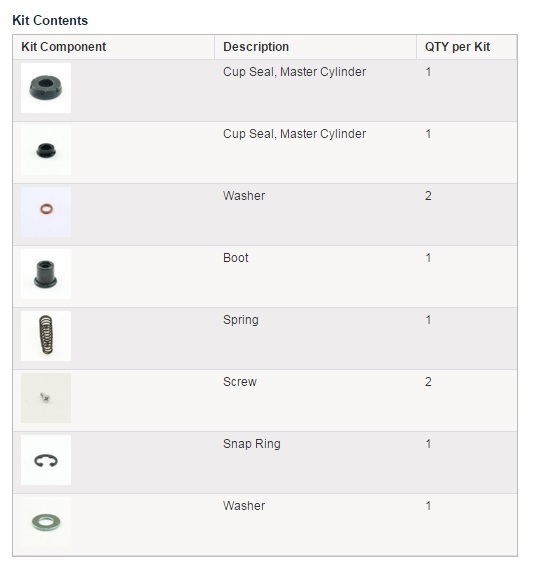The width and height of the screenshot is (537, 575).
Task: Click the Boot description text
Action: pos(236,258)
